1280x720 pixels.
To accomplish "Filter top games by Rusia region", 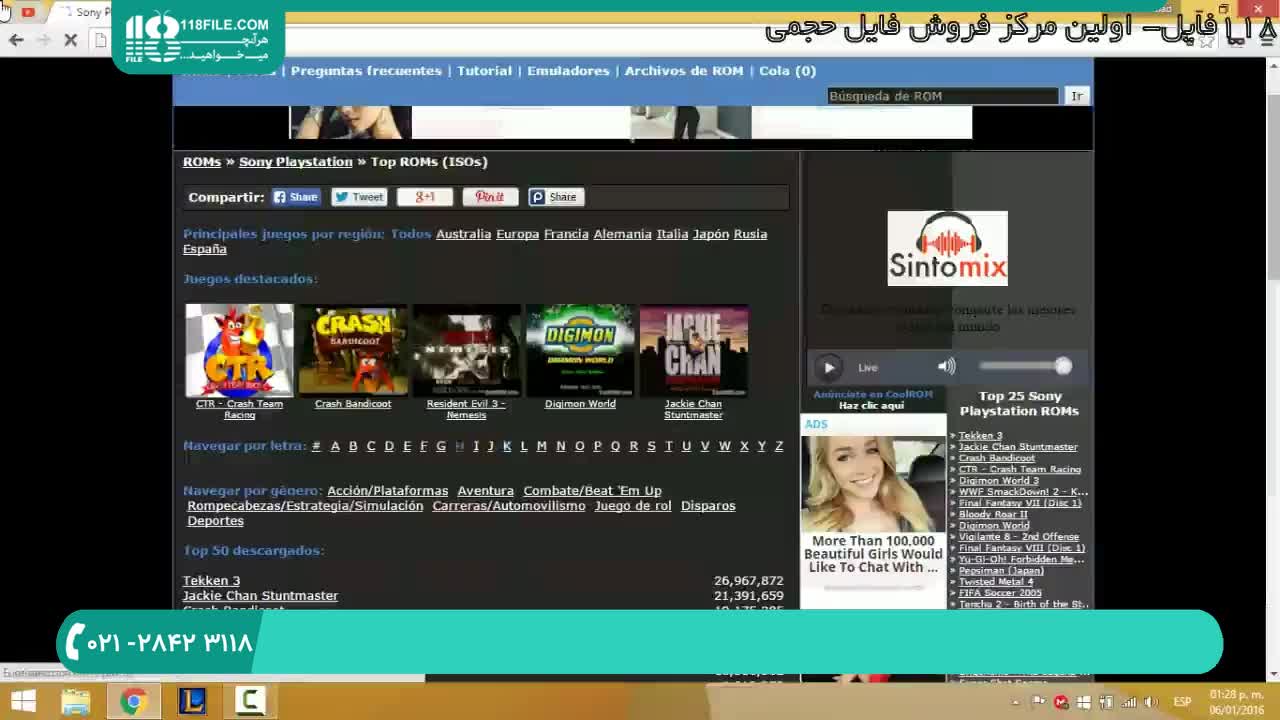I will 750,234.
